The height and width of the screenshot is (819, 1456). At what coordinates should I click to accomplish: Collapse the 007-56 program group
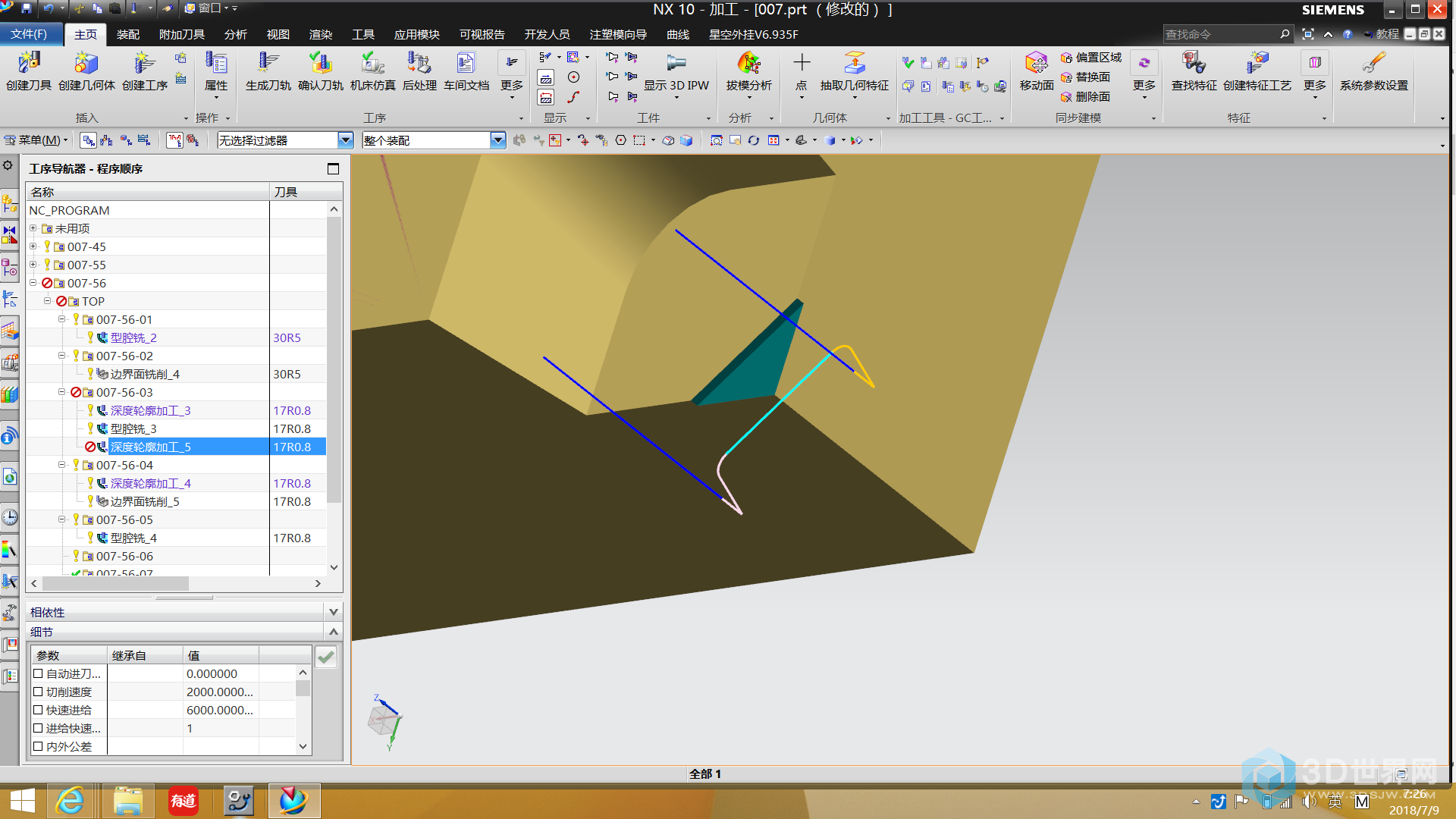click(x=33, y=283)
